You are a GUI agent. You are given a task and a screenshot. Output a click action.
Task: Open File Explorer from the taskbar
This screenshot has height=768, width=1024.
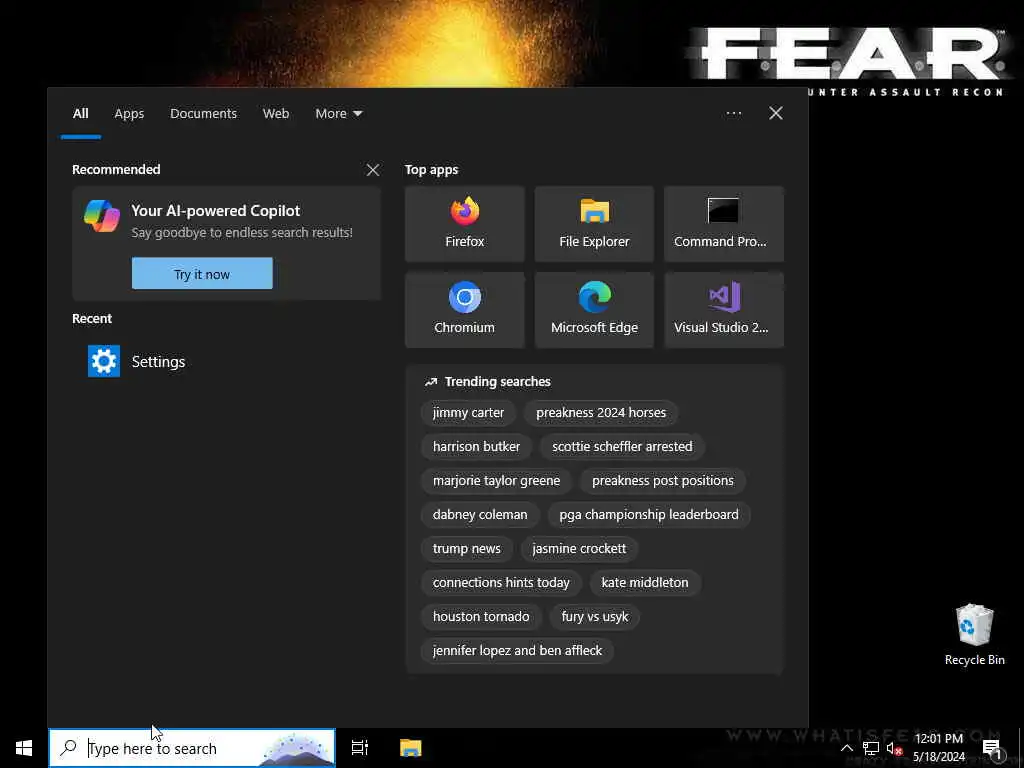411,748
